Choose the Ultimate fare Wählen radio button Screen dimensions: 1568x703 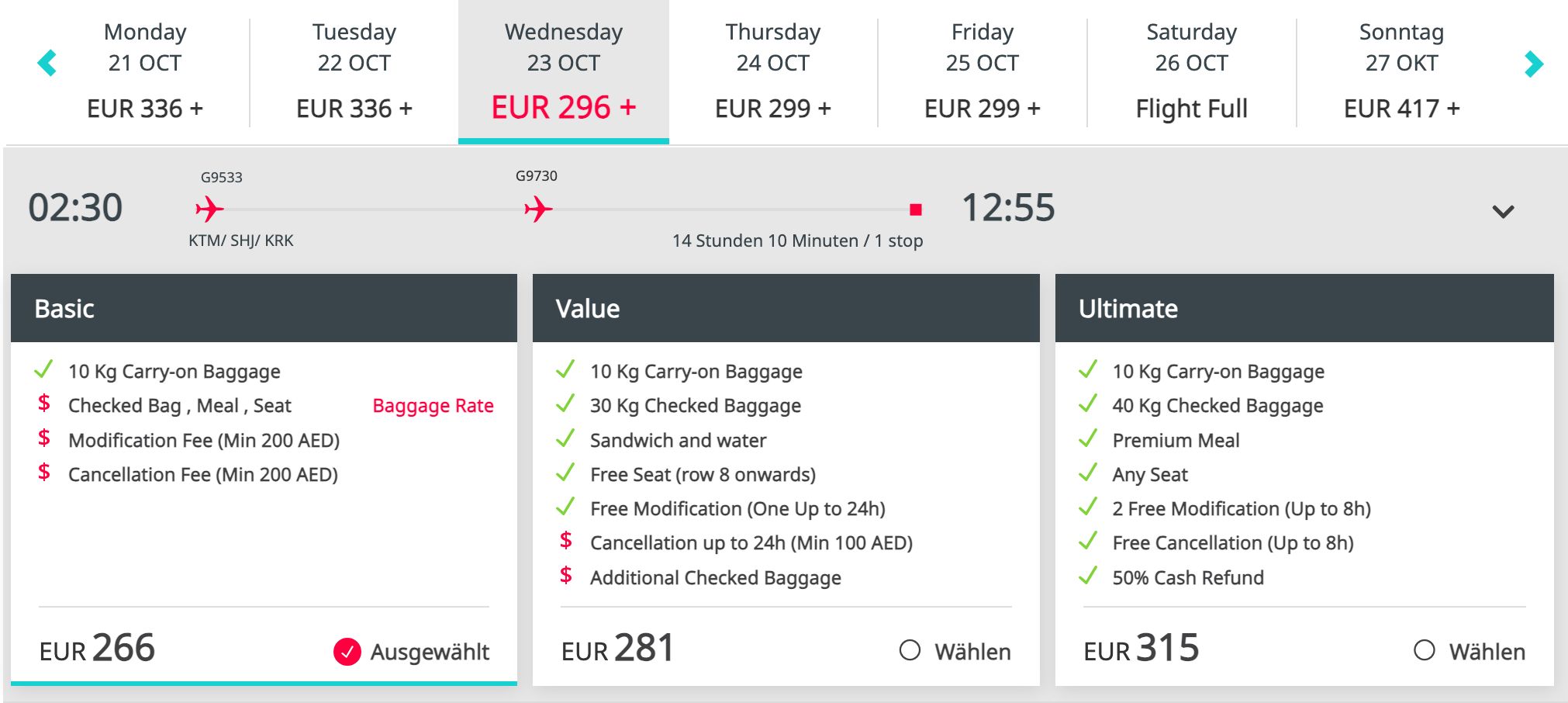(1424, 650)
